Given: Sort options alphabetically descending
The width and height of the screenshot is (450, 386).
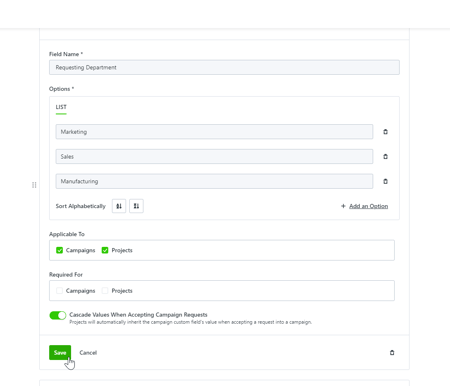Looking at the screenshot, I should [x=136, y=206].
